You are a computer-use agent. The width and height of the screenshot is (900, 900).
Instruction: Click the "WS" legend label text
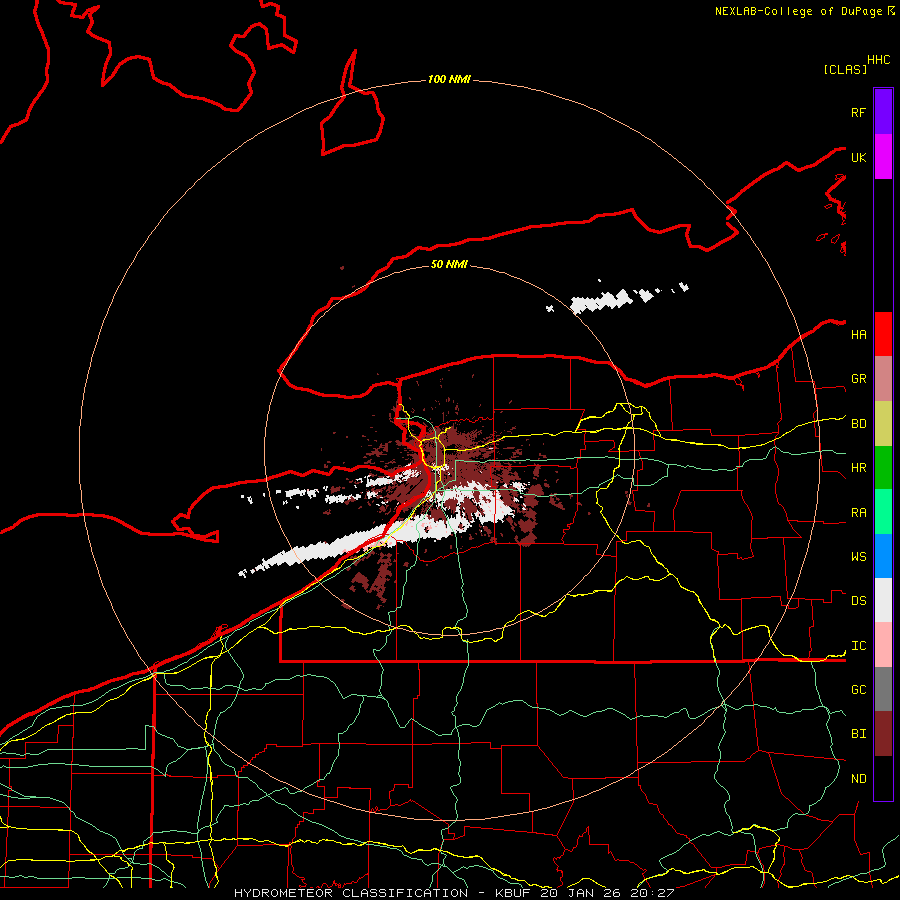pos(858,557)
